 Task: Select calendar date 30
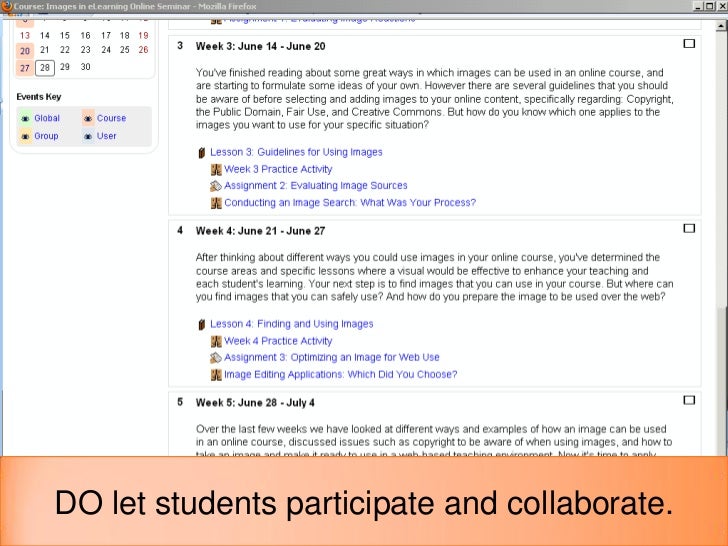click(x=85, y=67)
